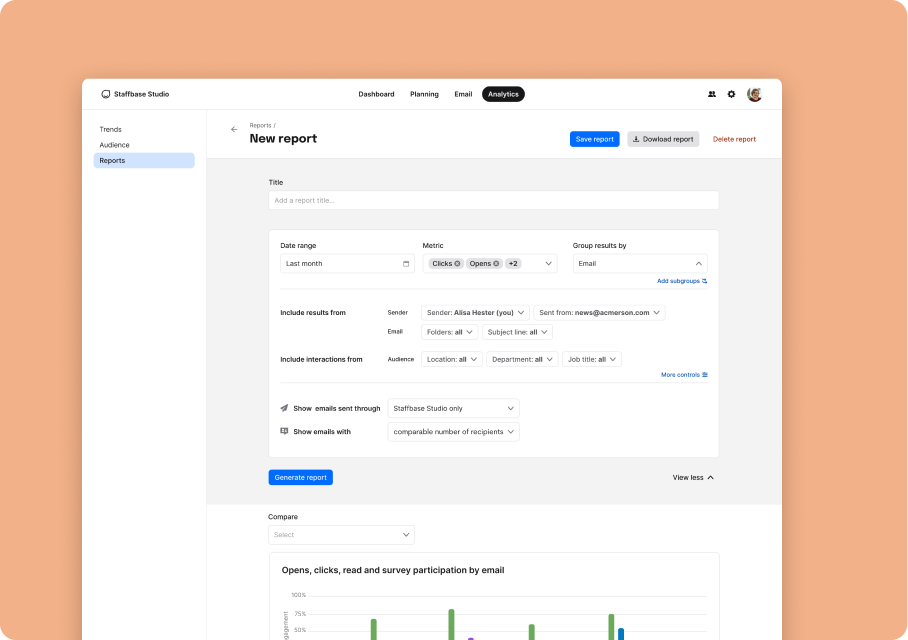Select Reports in the sidebar
908x640 pixels.
click(144, 160)
